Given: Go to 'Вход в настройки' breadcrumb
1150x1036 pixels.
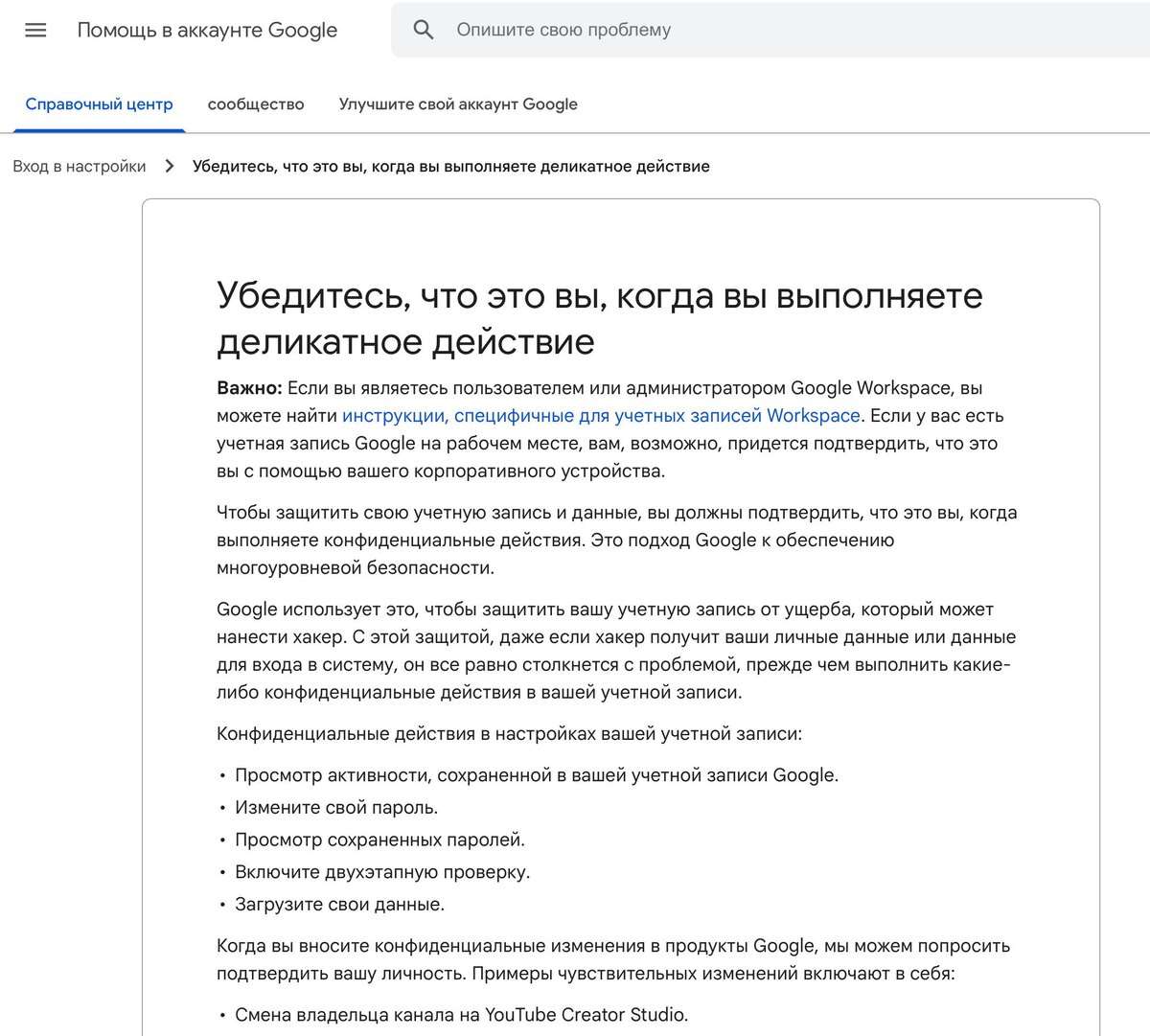Looking at the screenshot, I should coord(80,166).
